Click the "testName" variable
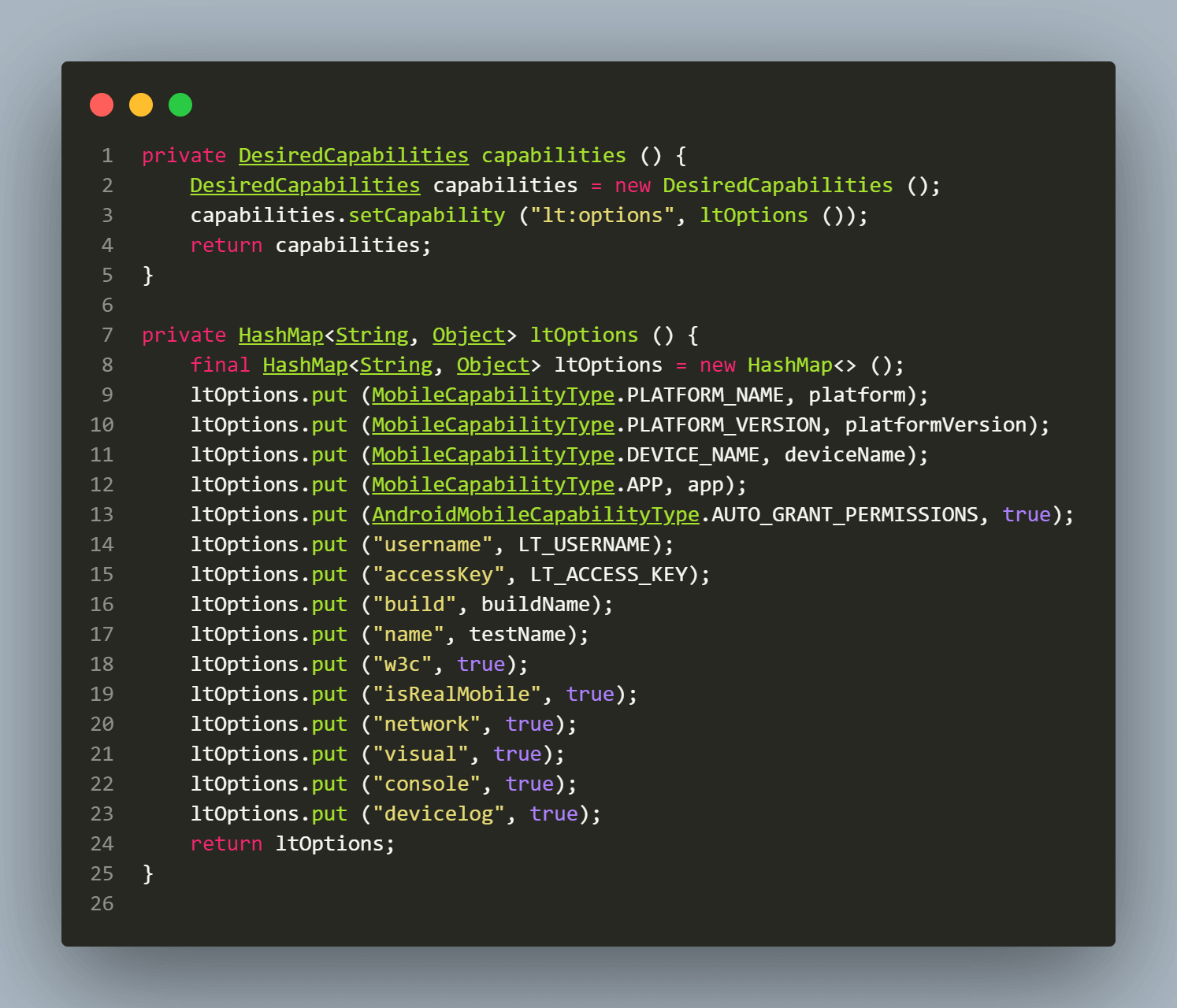 click(x=518, y=635)
